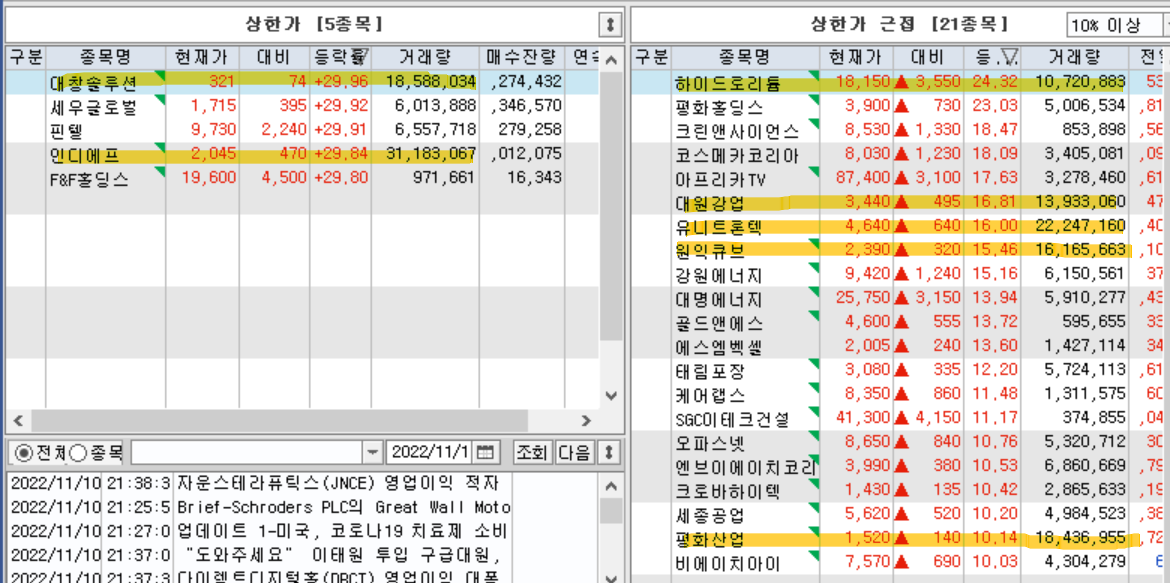Click the news list scrollbar thumb

(x=611, y=511)
